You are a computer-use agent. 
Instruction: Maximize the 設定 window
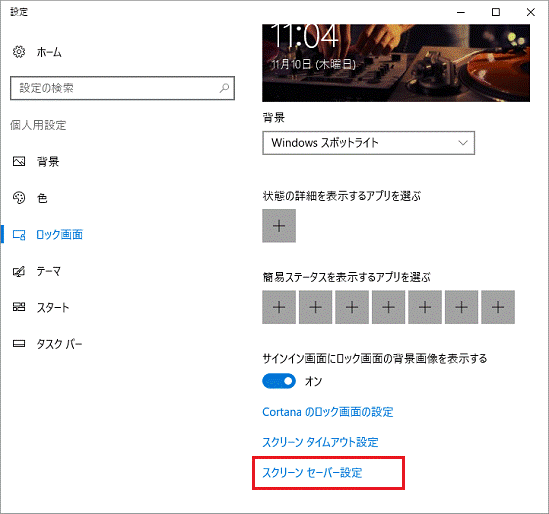(x=496, y=12)
